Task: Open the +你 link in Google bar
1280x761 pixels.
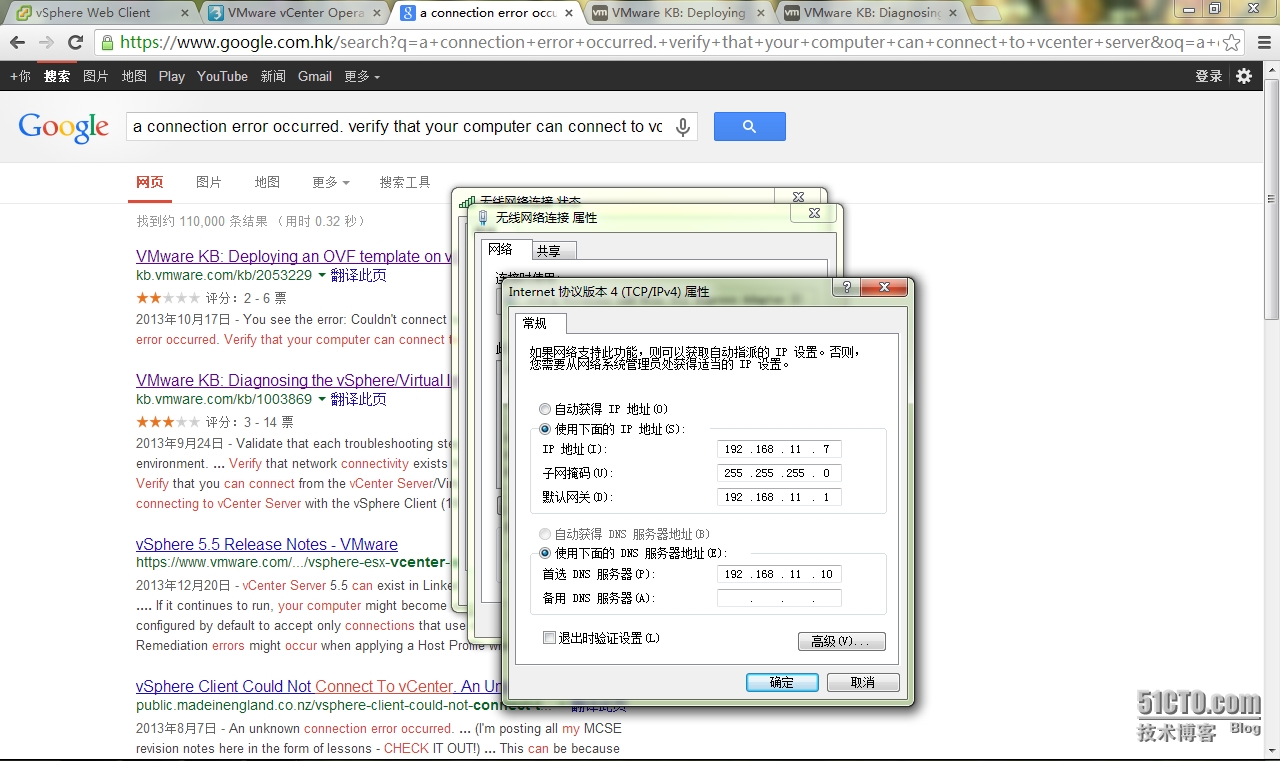Action: (20, 76)
